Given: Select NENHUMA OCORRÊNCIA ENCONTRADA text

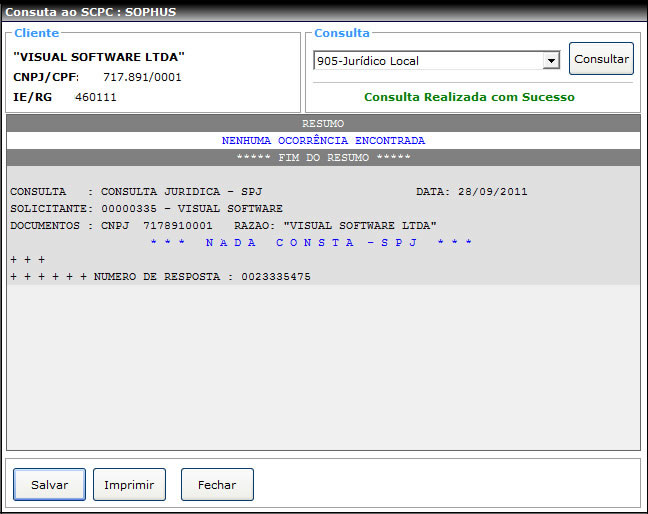Looking at the screenshot, I should click(323, 140).
